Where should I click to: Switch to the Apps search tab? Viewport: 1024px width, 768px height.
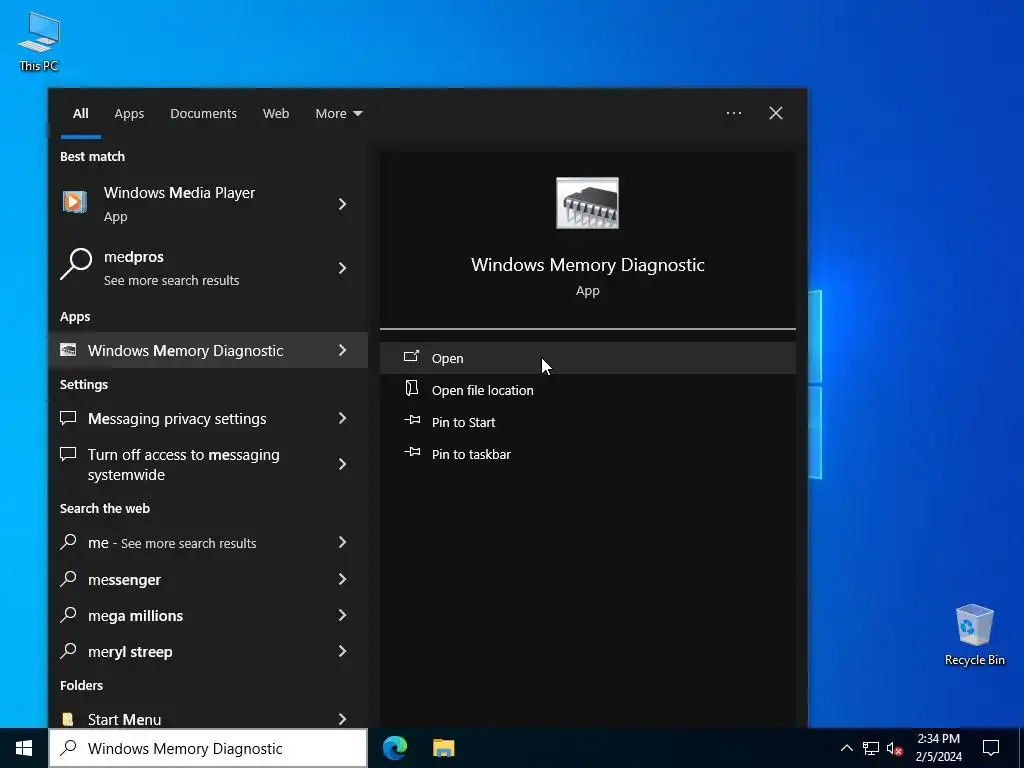click(x=129, y=114)
